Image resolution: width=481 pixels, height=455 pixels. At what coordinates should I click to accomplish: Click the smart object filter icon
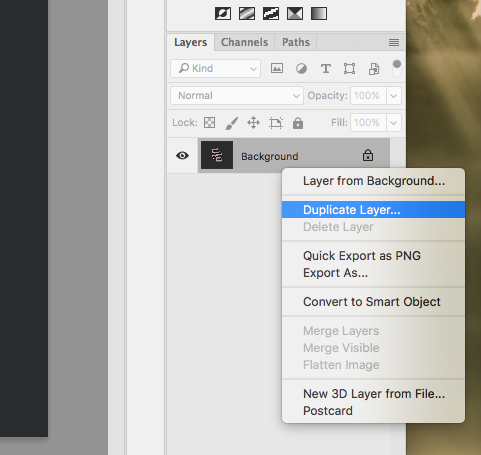click(374, 69)
